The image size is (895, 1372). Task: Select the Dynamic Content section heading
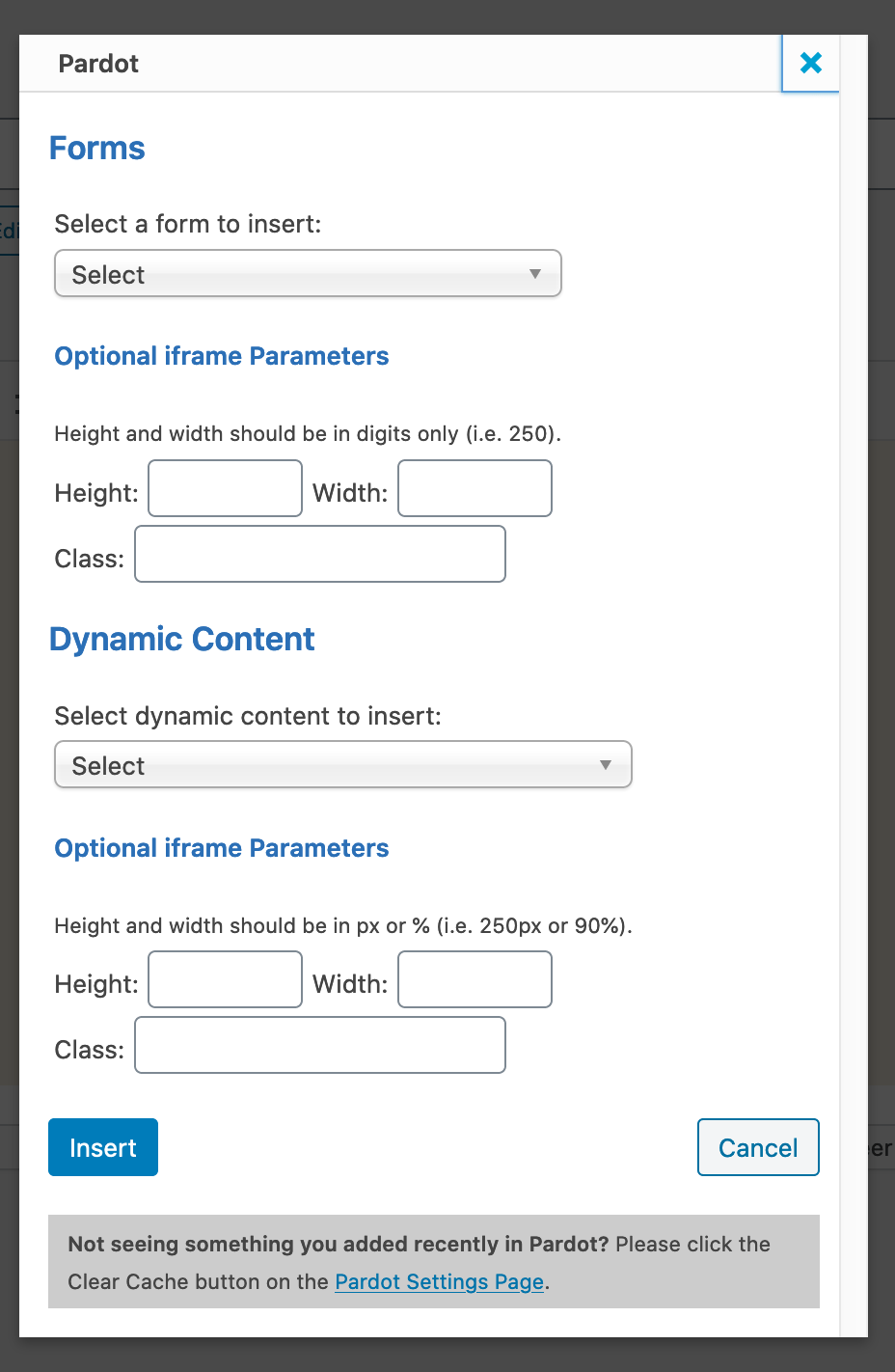(x=182, y=639)
